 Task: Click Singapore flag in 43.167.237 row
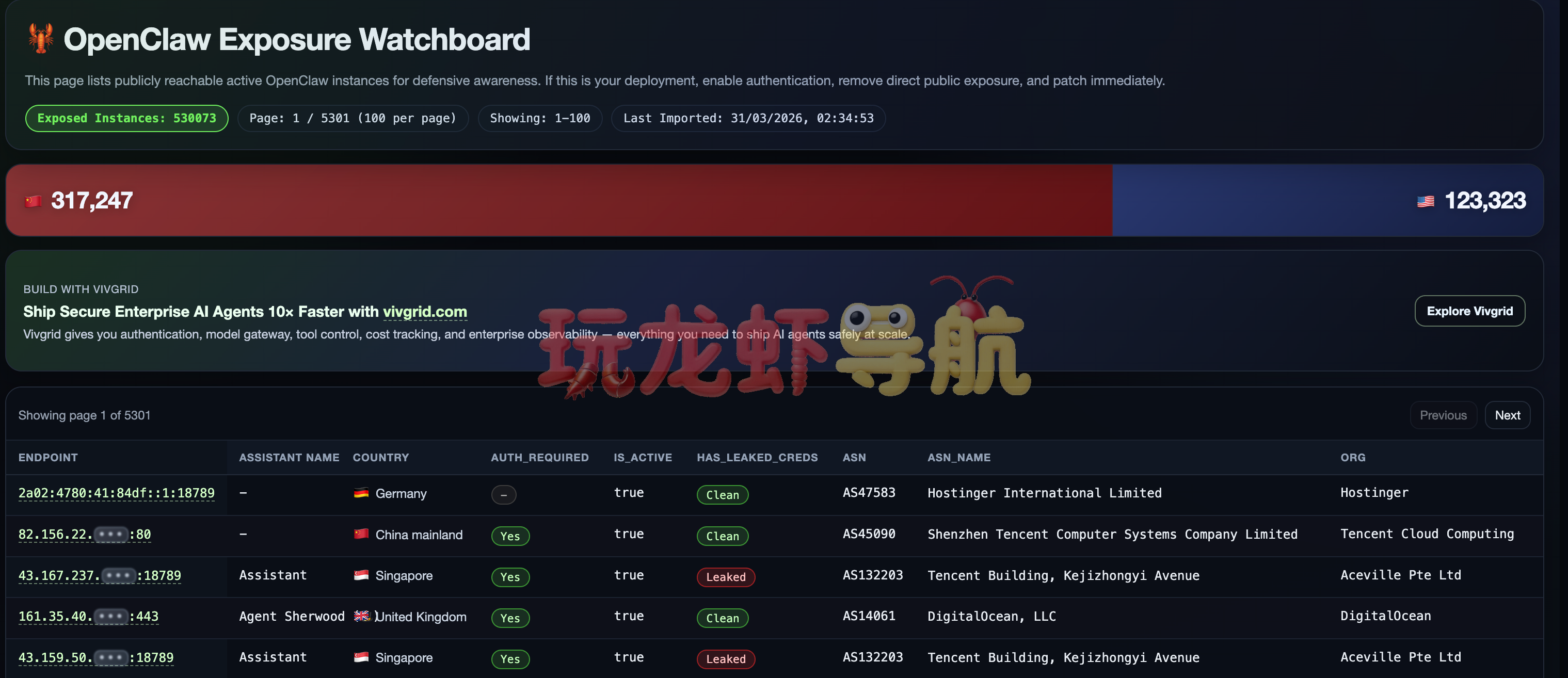pos(361,575)
